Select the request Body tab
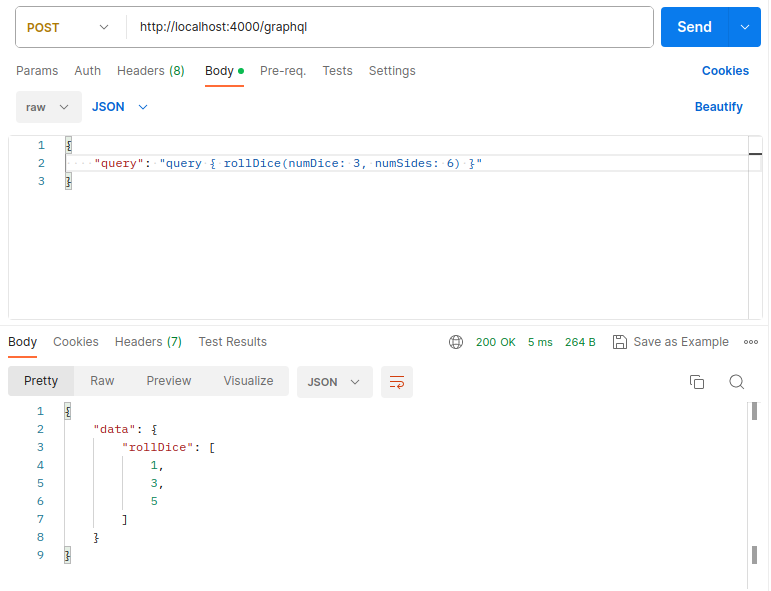 pyautogui.click(x=224, y=71)
